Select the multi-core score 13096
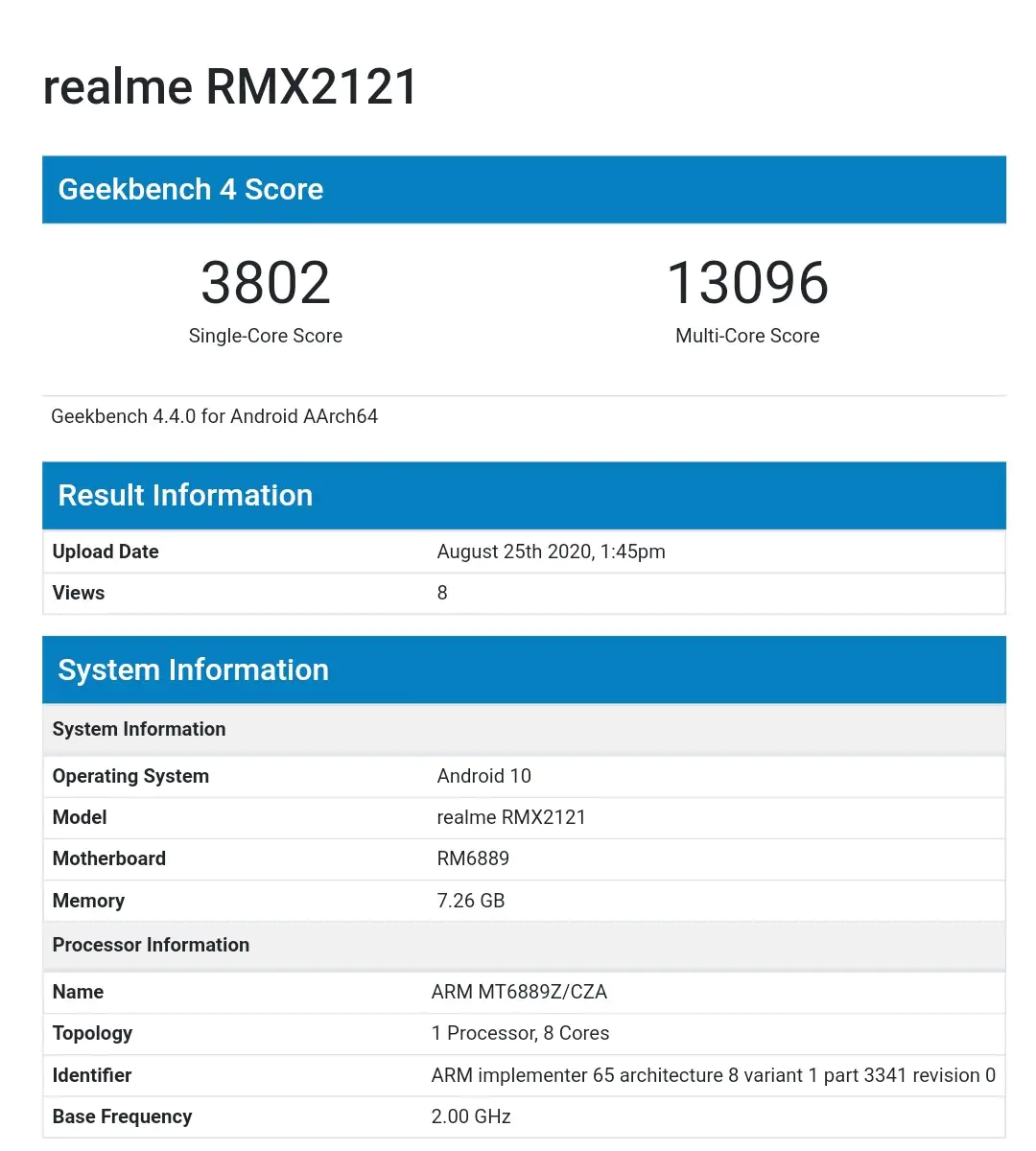1036x1151 pixels. 747,283
